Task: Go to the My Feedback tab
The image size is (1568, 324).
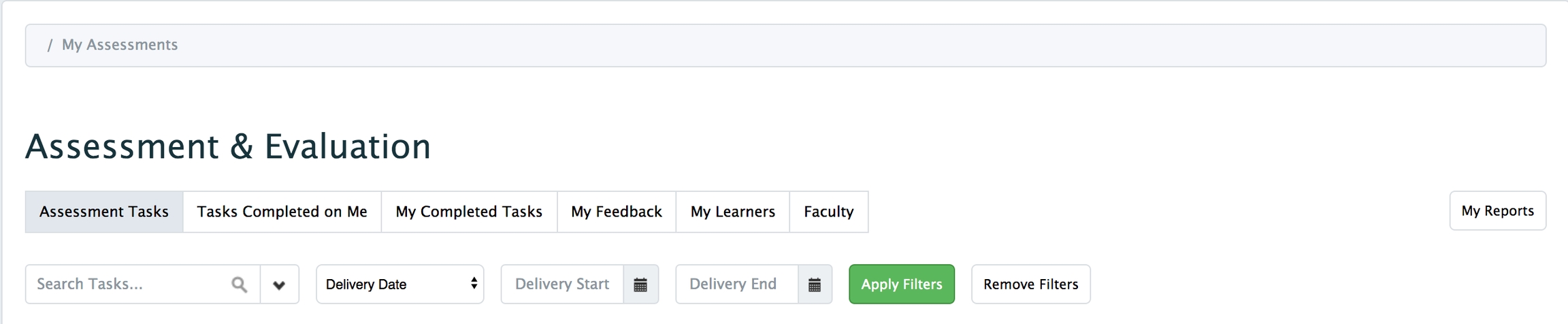Action: [x=617, y=212]
